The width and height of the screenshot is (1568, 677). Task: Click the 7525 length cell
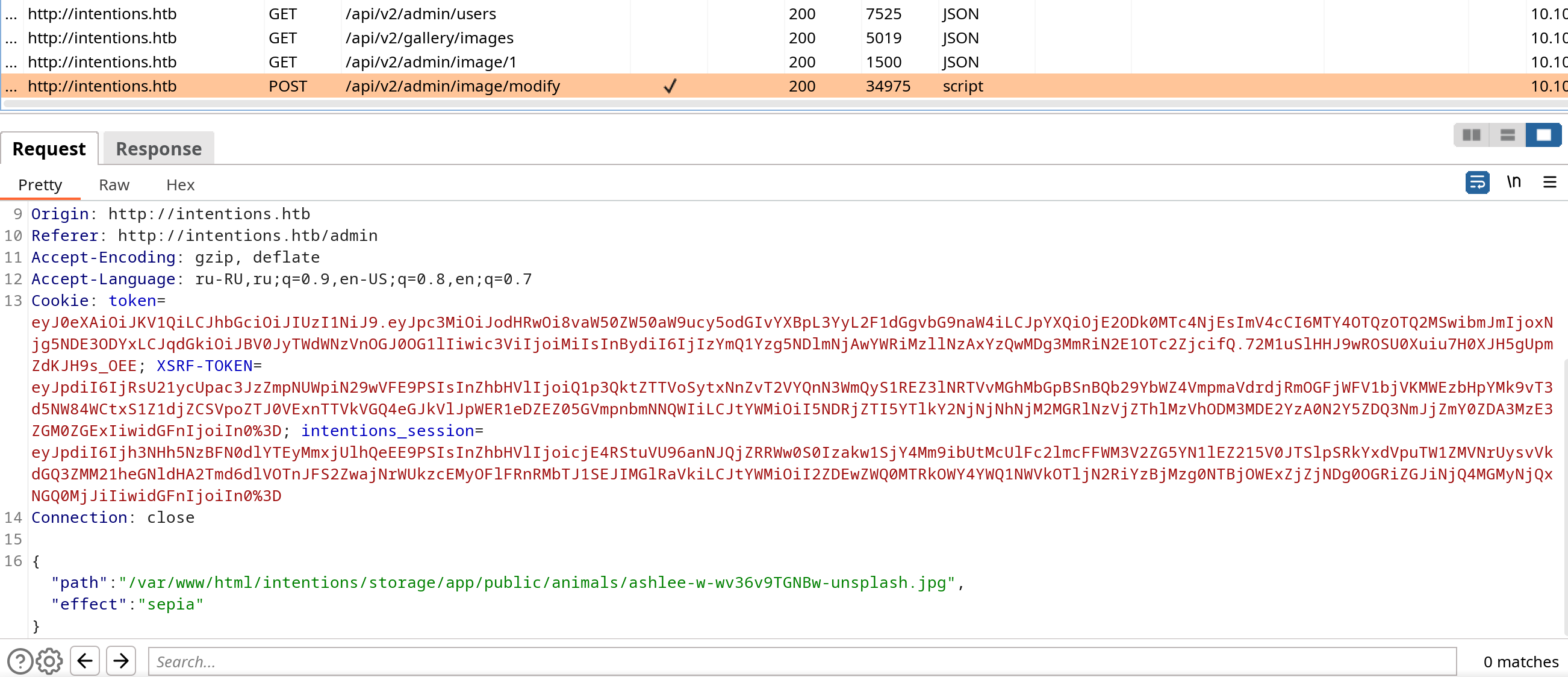(883, 13)
